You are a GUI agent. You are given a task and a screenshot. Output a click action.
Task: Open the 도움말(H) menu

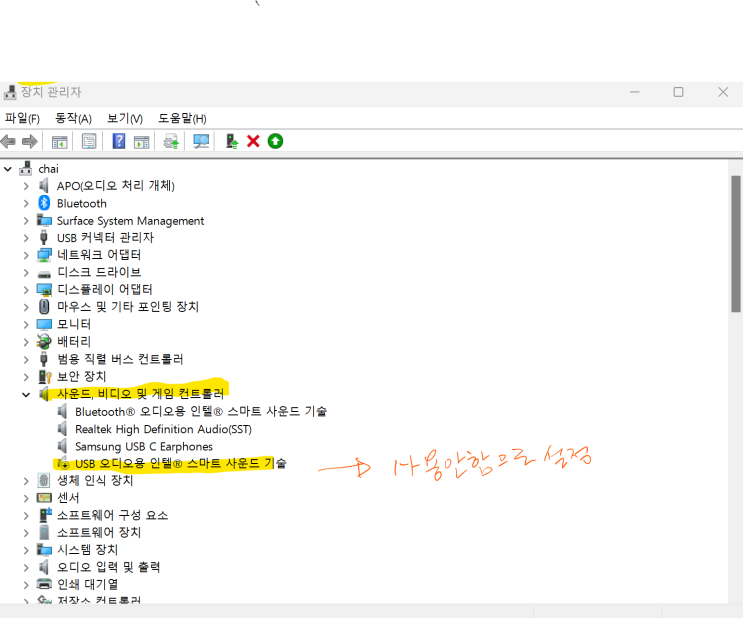[182, 118]
